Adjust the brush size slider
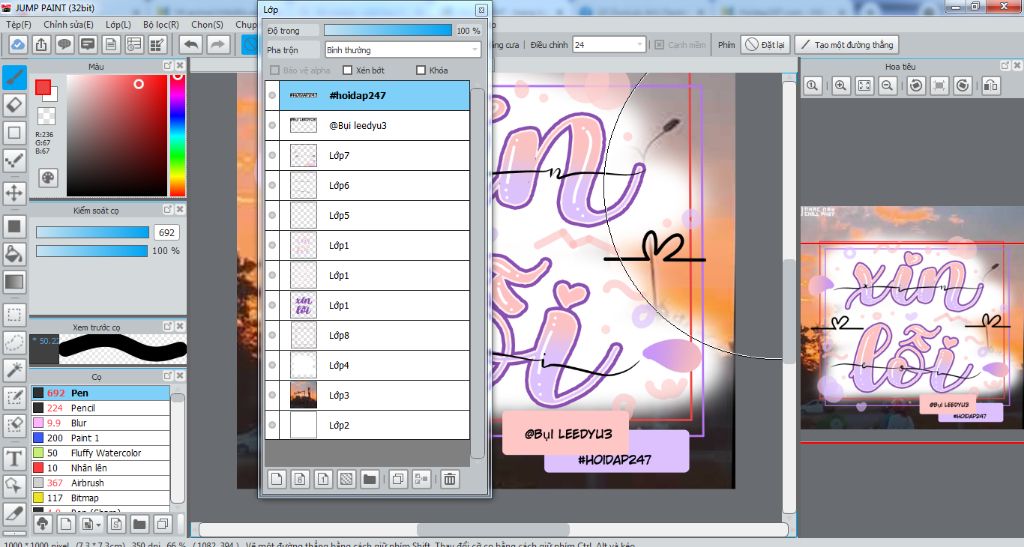This screenshot has width=1024, height=547. pyautogui.click(x=92, y=232)
